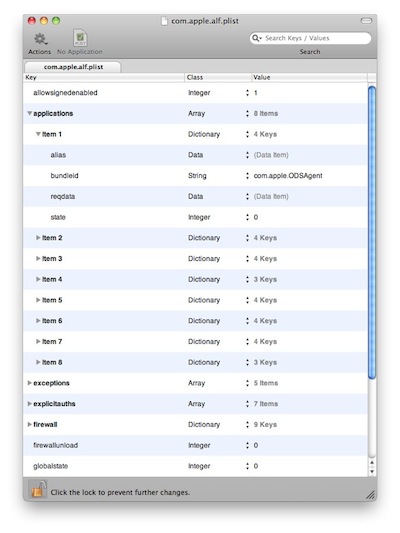
Task: Click the 8 Items value of applications
Action: (x=266, y=114)
